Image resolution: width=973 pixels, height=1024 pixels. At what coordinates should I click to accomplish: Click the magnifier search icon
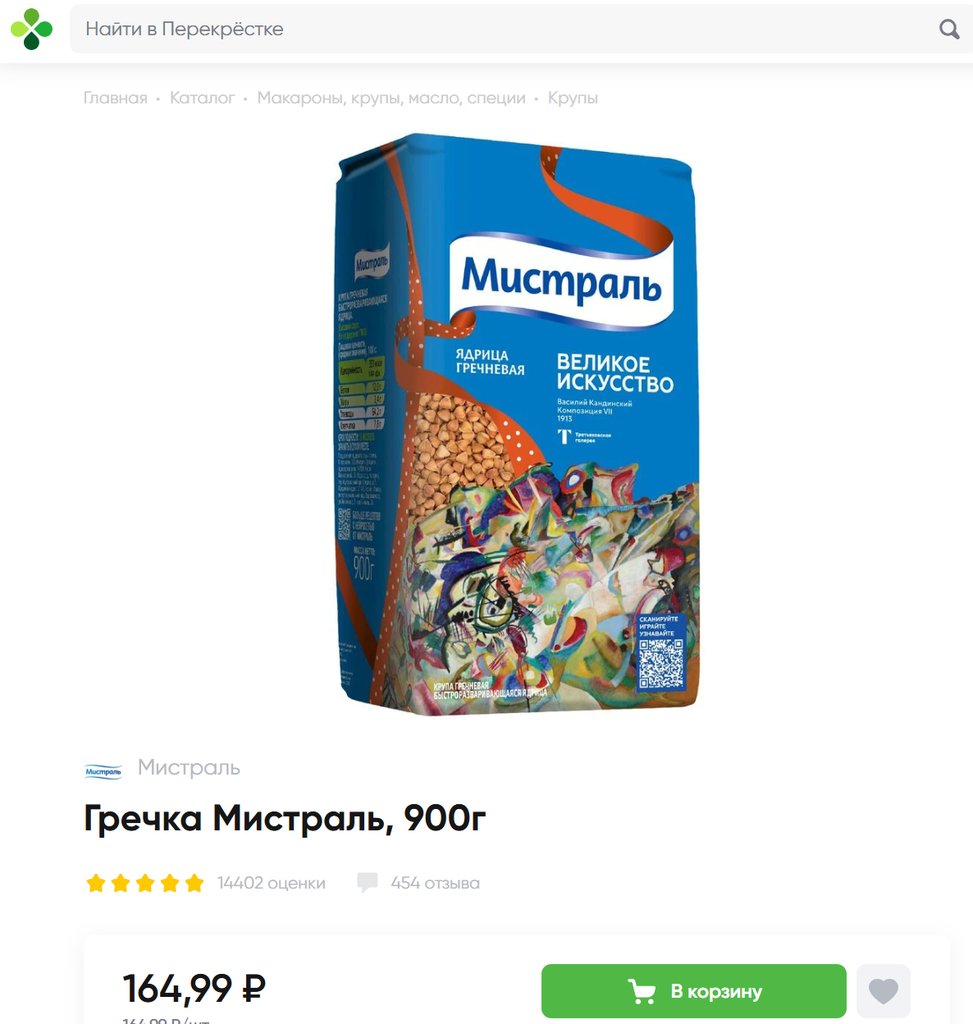point(949,29)
